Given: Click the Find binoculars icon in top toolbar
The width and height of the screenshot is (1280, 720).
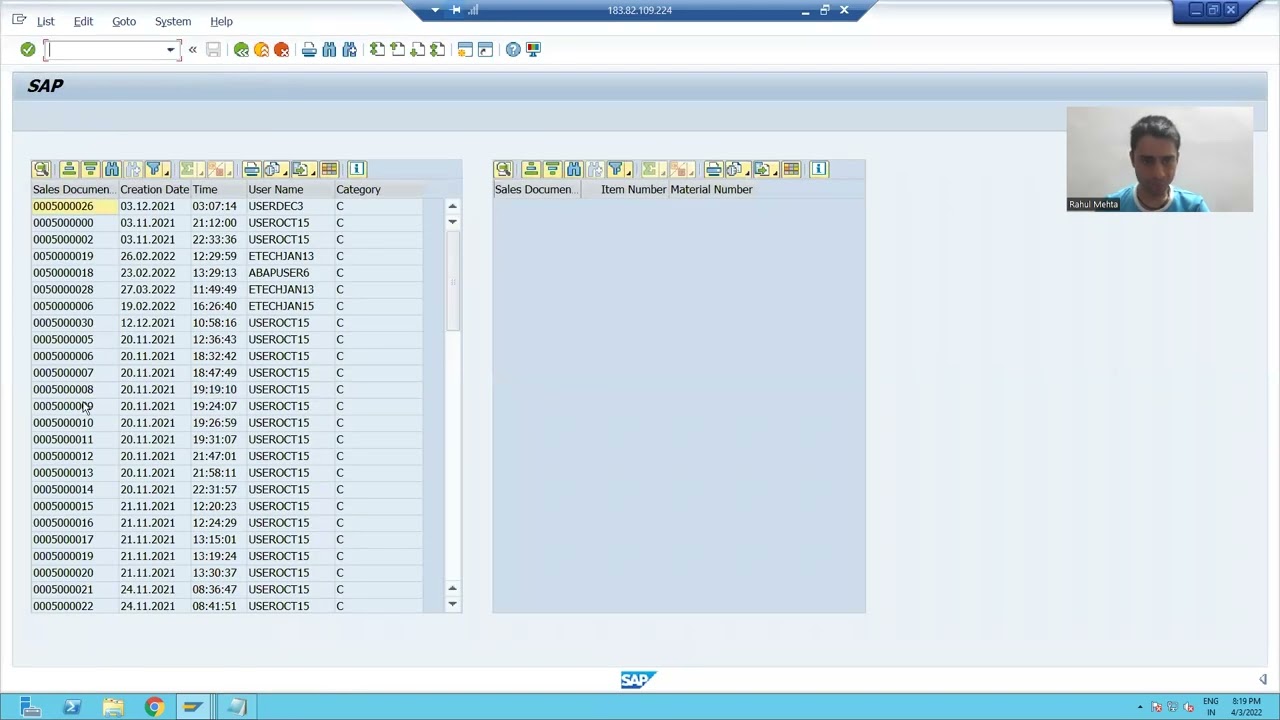Looking at the screenshot, I should click(x=329, y=49).
